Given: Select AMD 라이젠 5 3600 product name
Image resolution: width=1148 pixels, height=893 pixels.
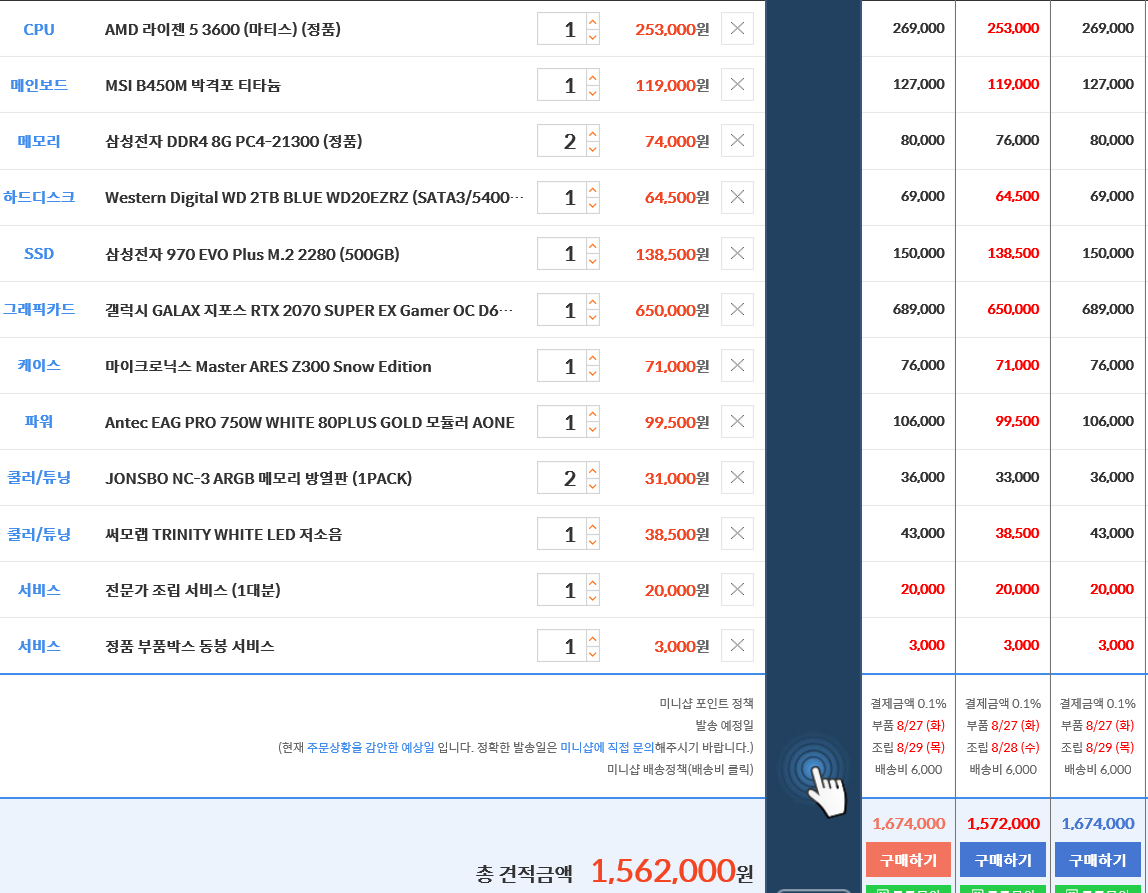Looking at the screenshot, I should coord(223,29).
